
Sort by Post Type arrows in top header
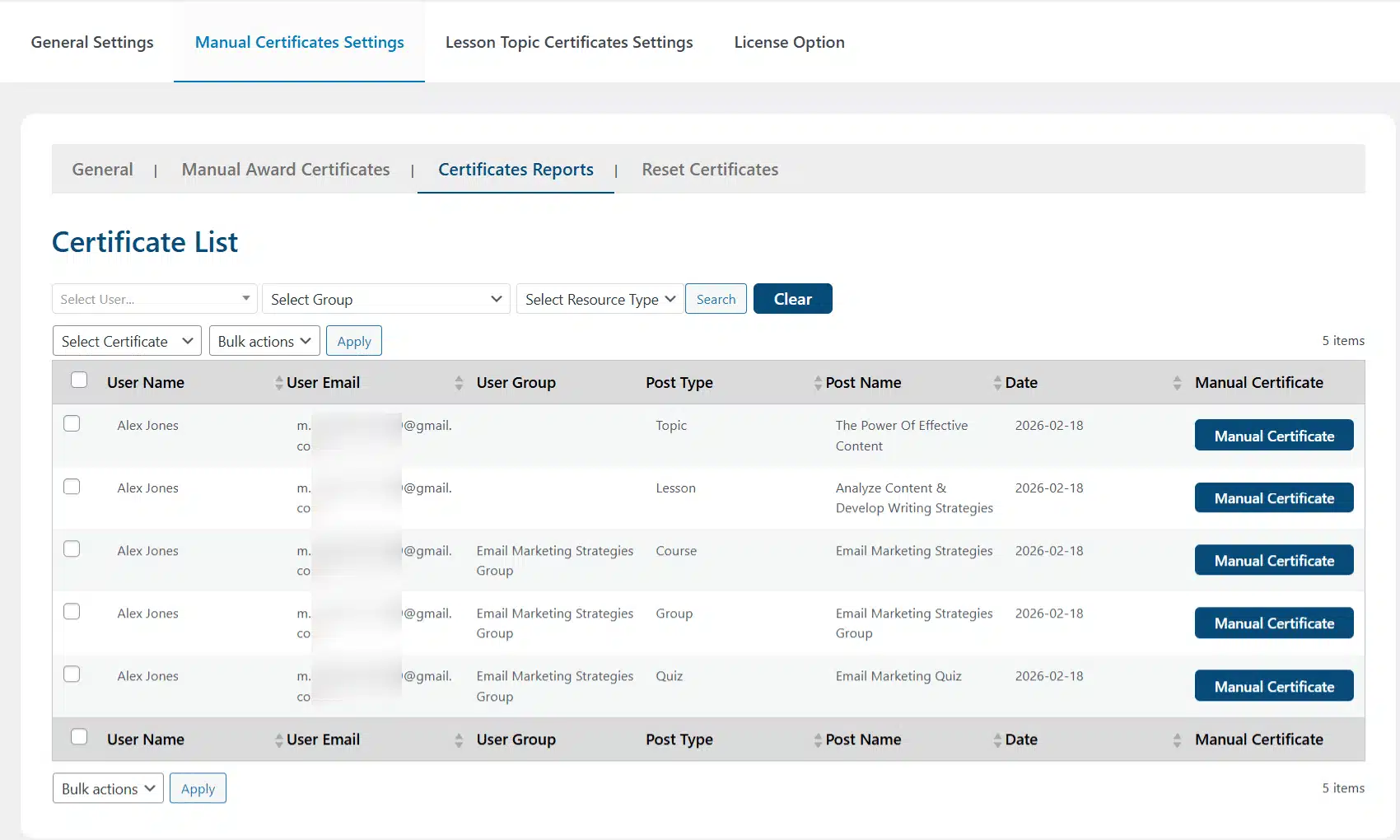pyautogui.click(x=818, y=383)
